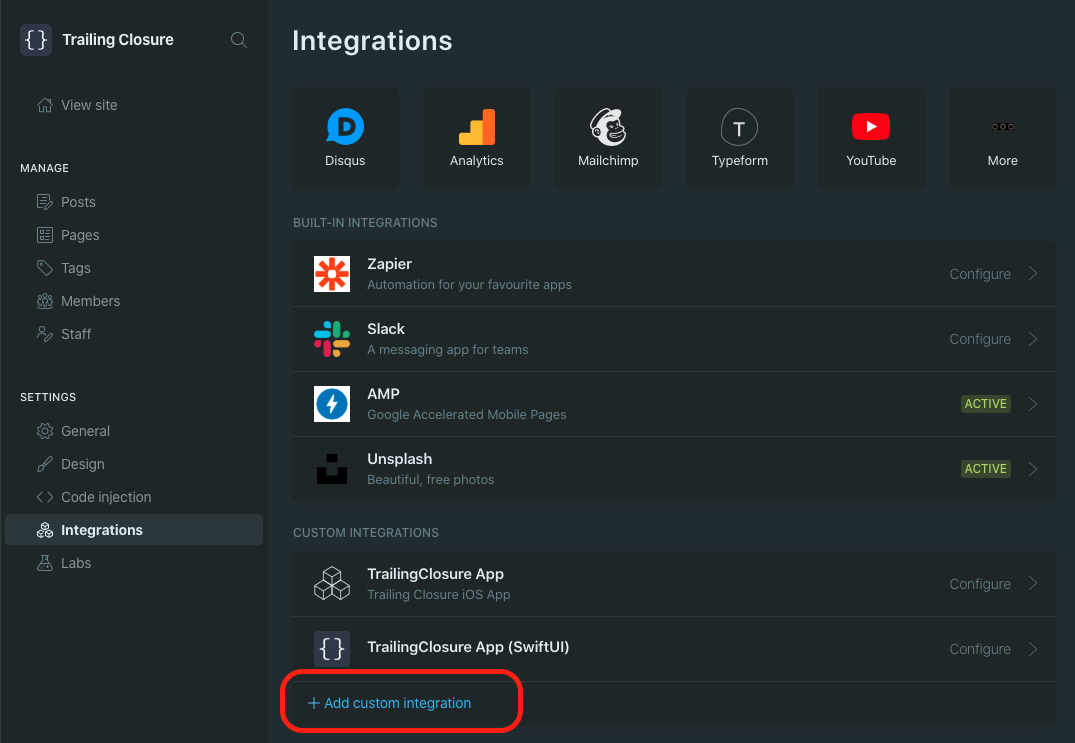Expand the TrailingClosure App row chevron
Image resolution: width=1075 pixels, height=743 pixels.
pos(1032,583)
